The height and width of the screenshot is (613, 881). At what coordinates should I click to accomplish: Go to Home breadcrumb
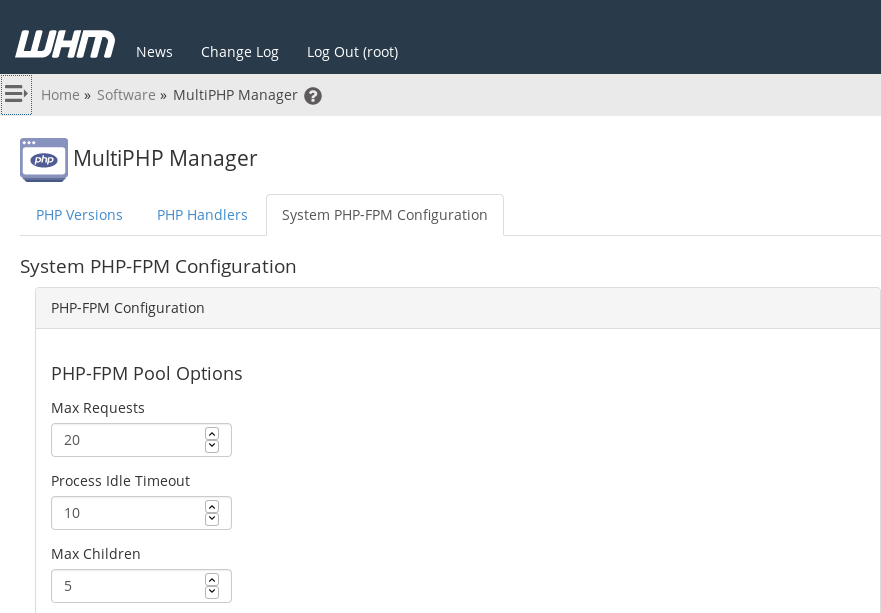60,95
